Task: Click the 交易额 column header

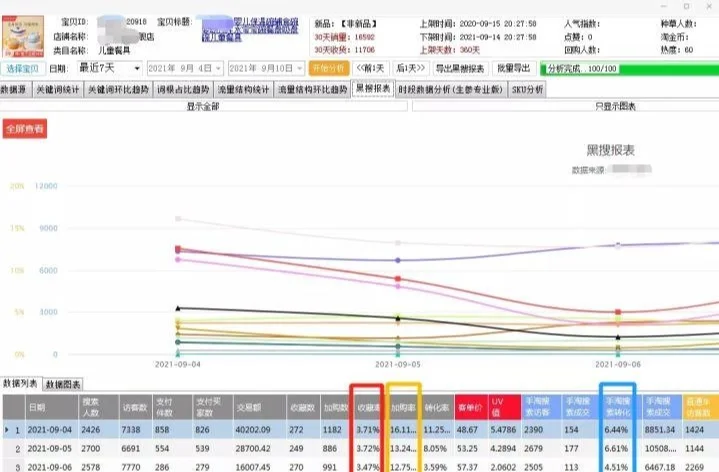Action: [x=260, y=407]
